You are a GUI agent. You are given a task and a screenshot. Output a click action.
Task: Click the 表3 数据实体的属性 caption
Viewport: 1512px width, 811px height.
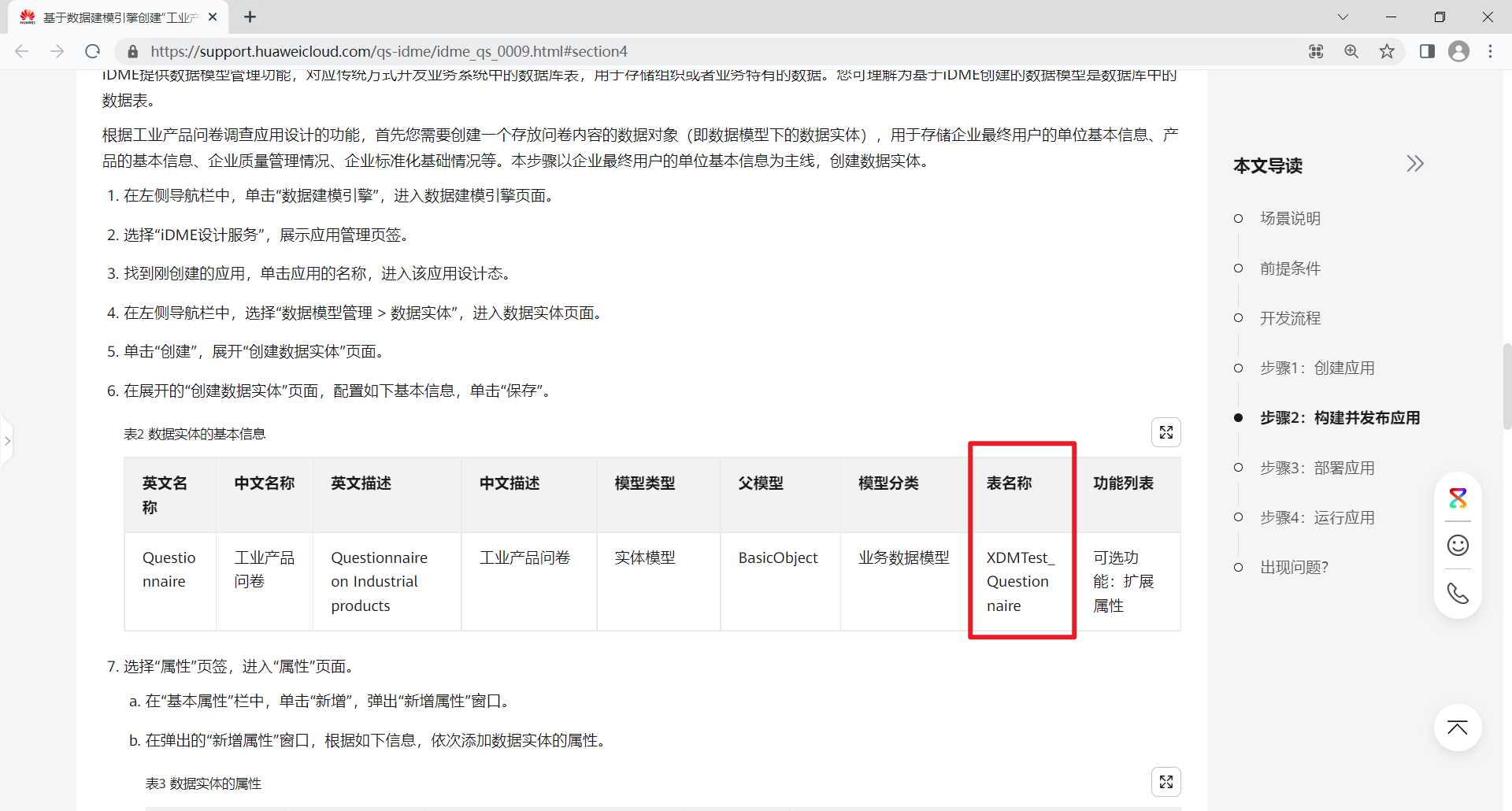click(203, 783)
